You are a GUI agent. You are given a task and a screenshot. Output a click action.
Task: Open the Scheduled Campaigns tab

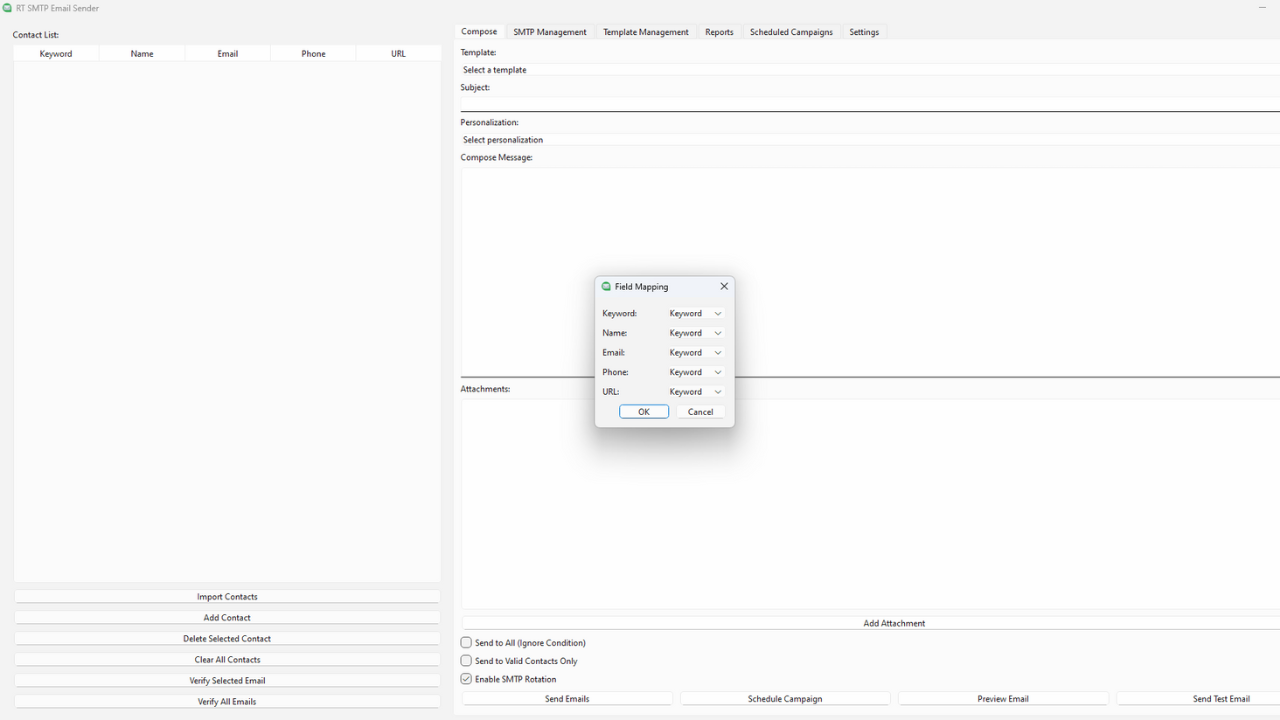click(791, 31)
